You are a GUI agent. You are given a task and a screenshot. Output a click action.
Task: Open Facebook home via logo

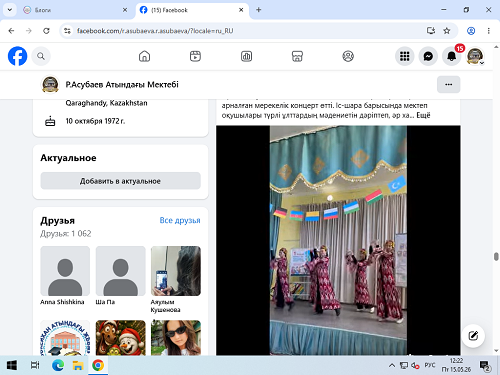(x=17, y=56)
